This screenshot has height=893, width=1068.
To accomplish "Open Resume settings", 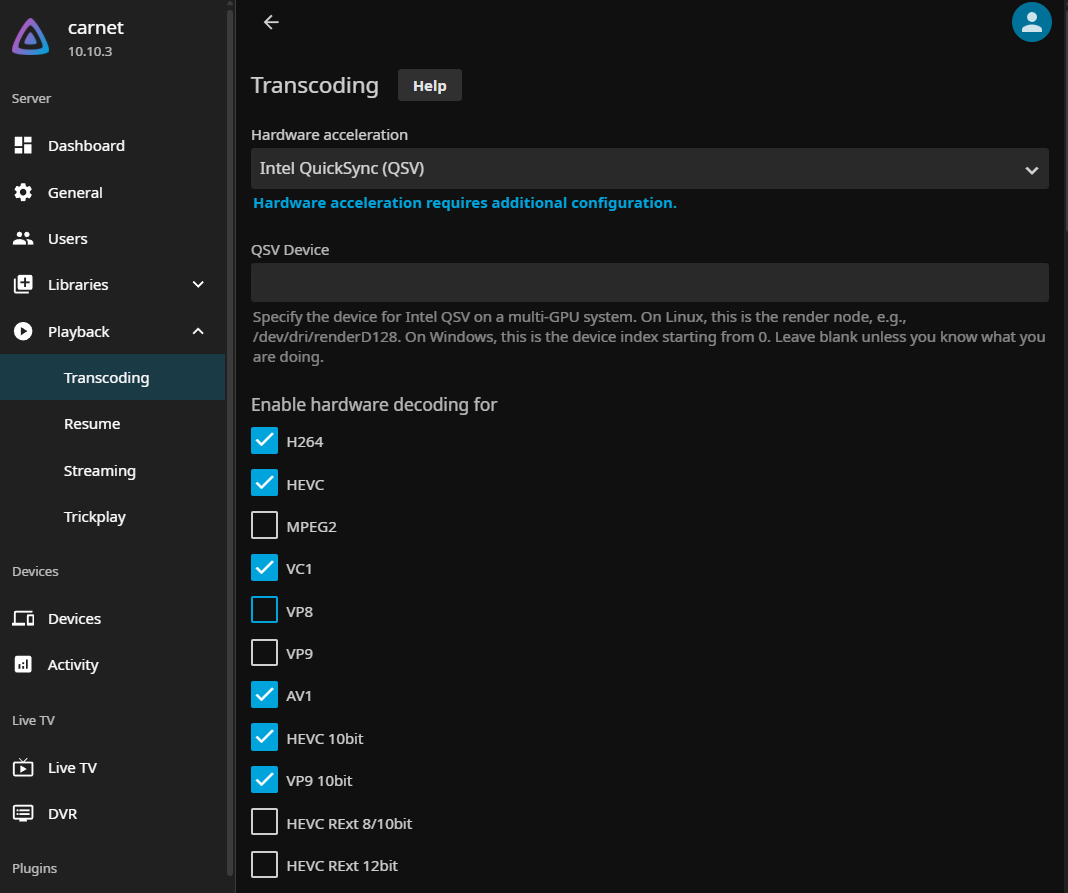I will click(112, 424).
